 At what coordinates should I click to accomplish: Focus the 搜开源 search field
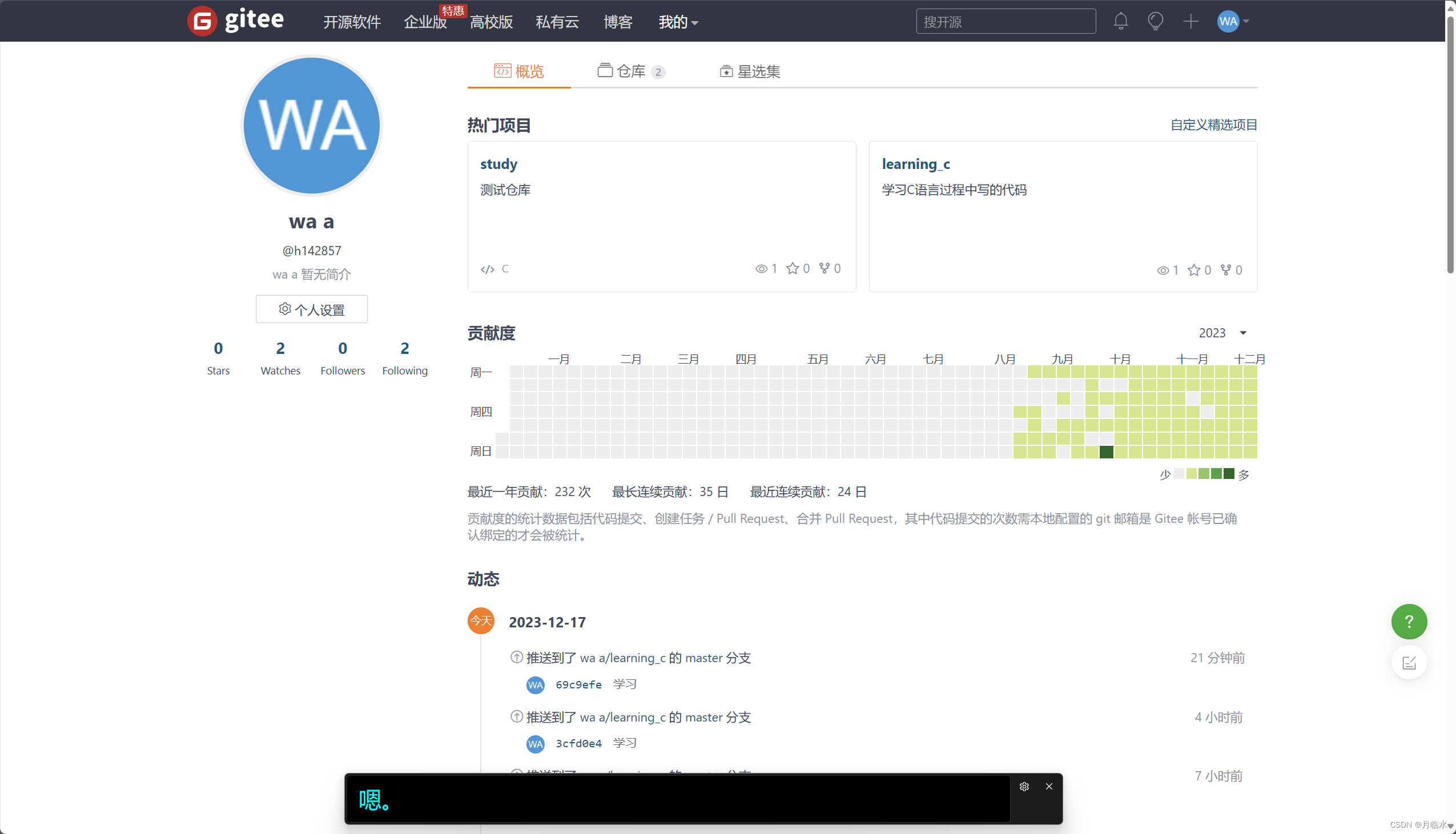coord(1005,22)
